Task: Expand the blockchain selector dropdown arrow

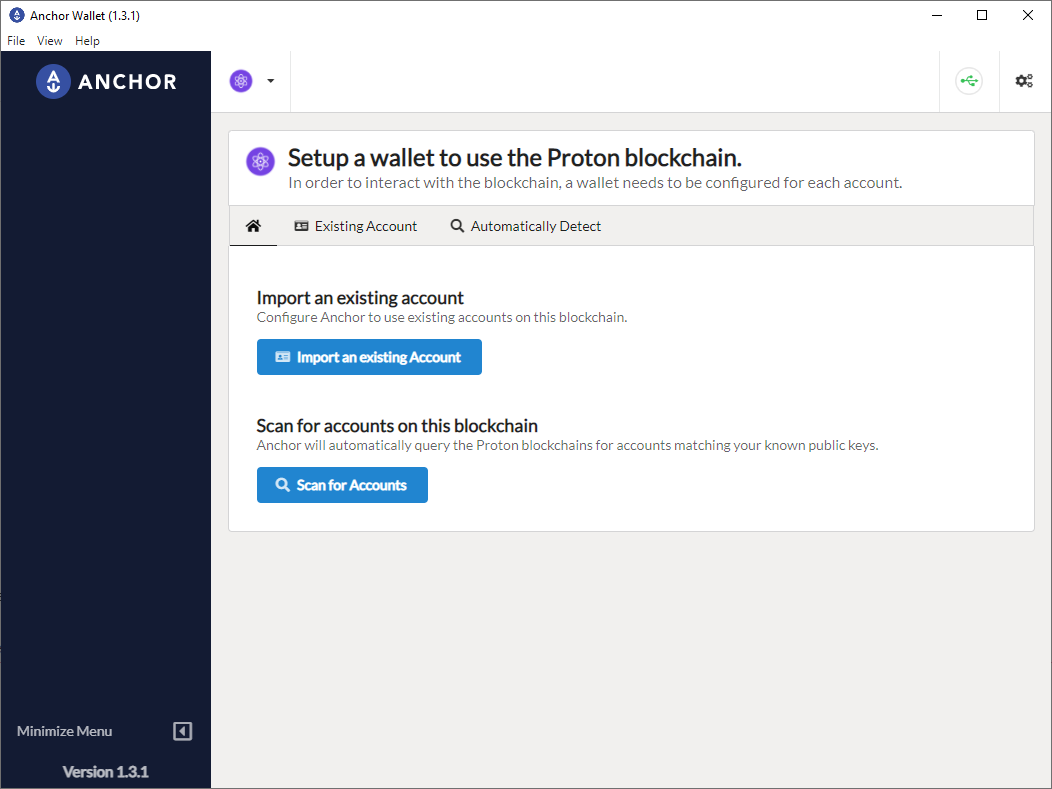Action: point(270,81)
